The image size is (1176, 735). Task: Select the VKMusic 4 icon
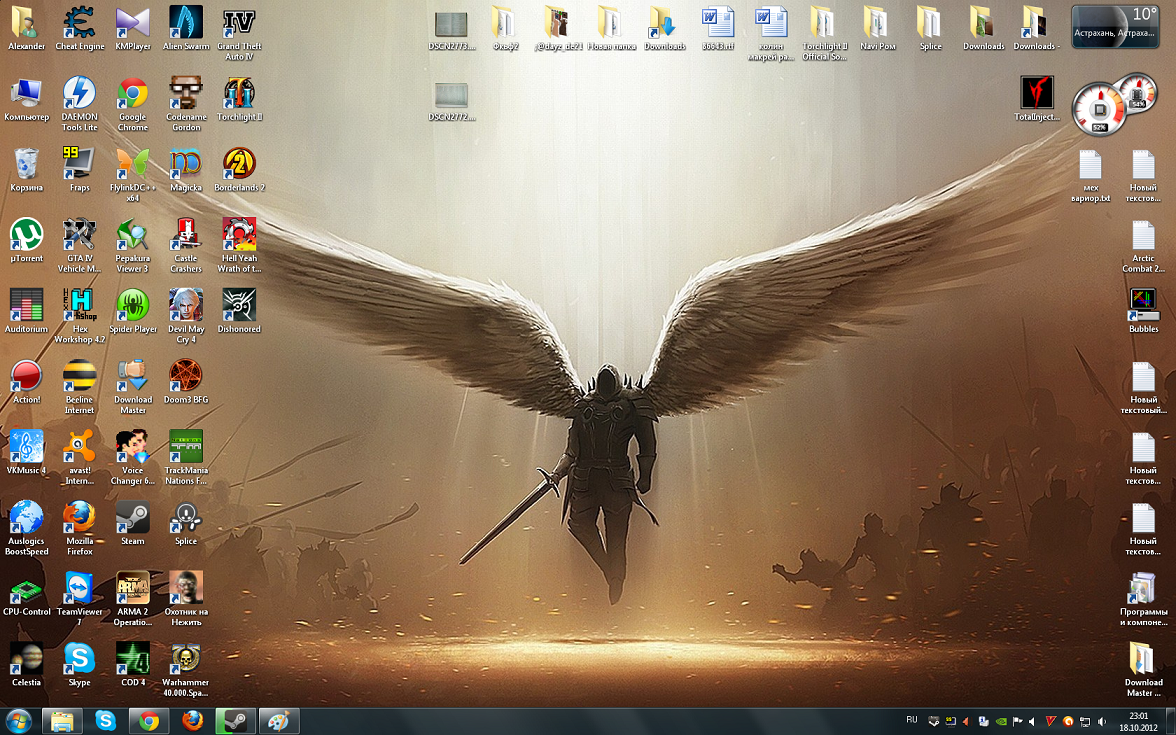click(x=26, y=452)
